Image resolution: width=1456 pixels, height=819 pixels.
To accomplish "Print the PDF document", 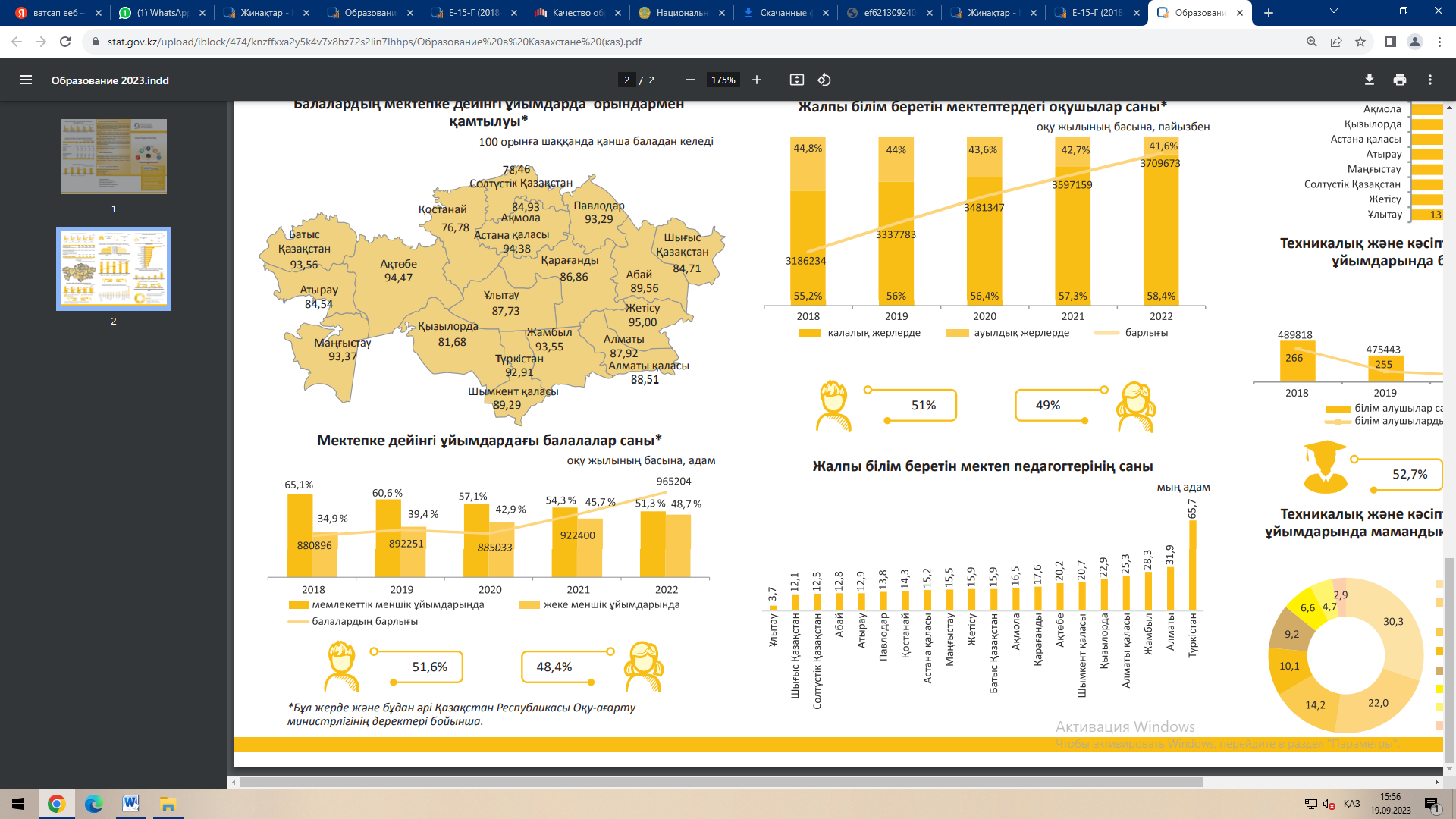I will pos(1399,80).
